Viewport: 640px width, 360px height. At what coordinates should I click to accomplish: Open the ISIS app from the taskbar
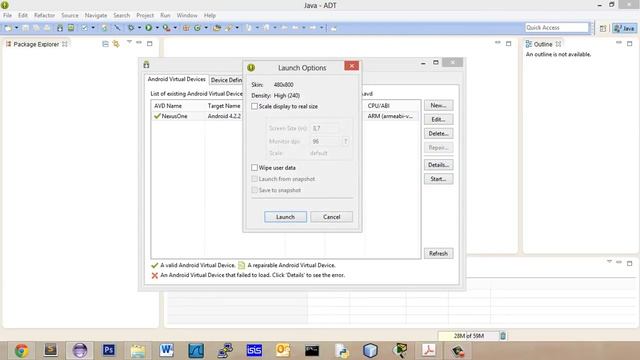(x=254, y=351)
